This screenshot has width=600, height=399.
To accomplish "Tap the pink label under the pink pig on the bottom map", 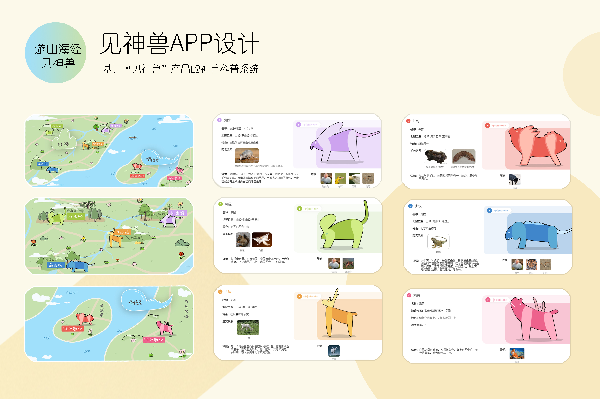I will click(x=153, y=340).
